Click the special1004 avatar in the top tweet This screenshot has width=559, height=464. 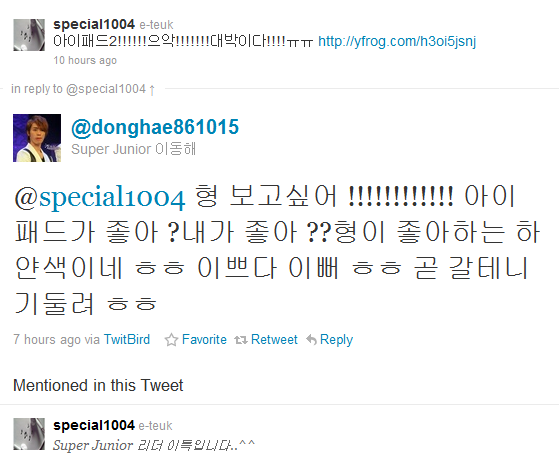pyautogui.click(x=29, y=35)
